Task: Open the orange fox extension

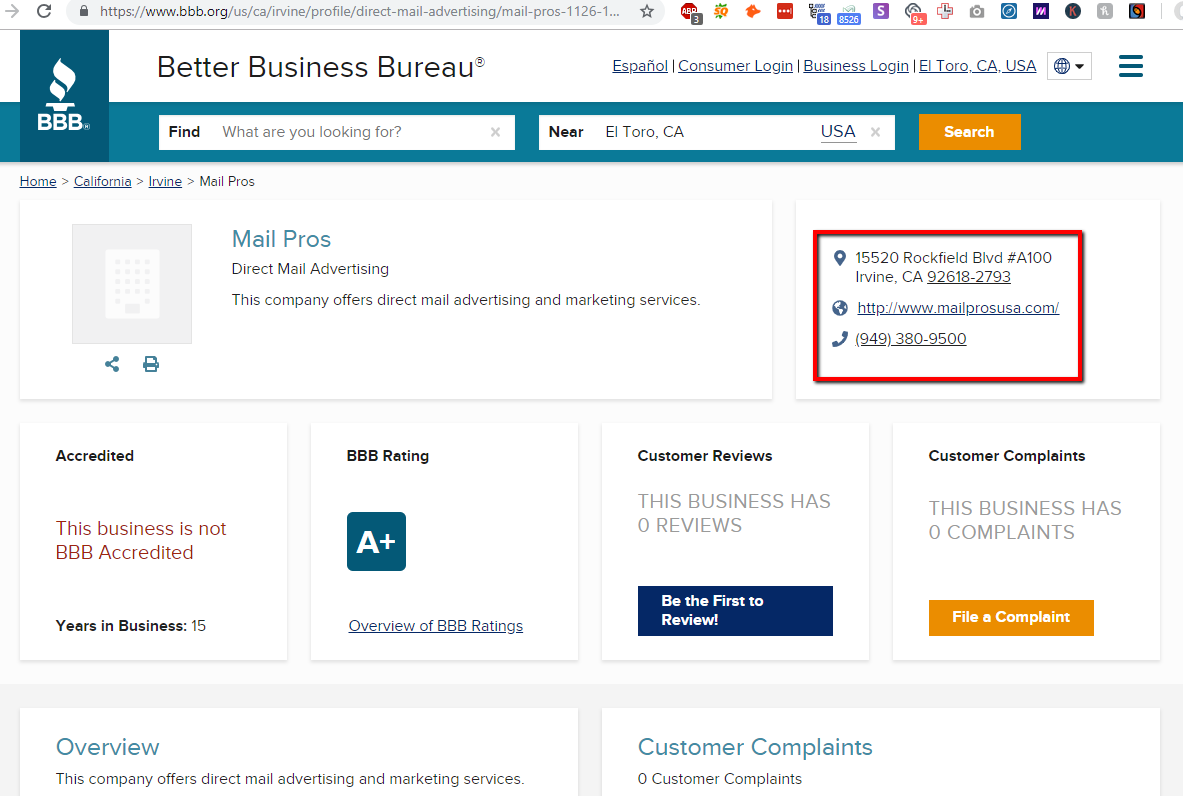Action: (x=753, y=11)
